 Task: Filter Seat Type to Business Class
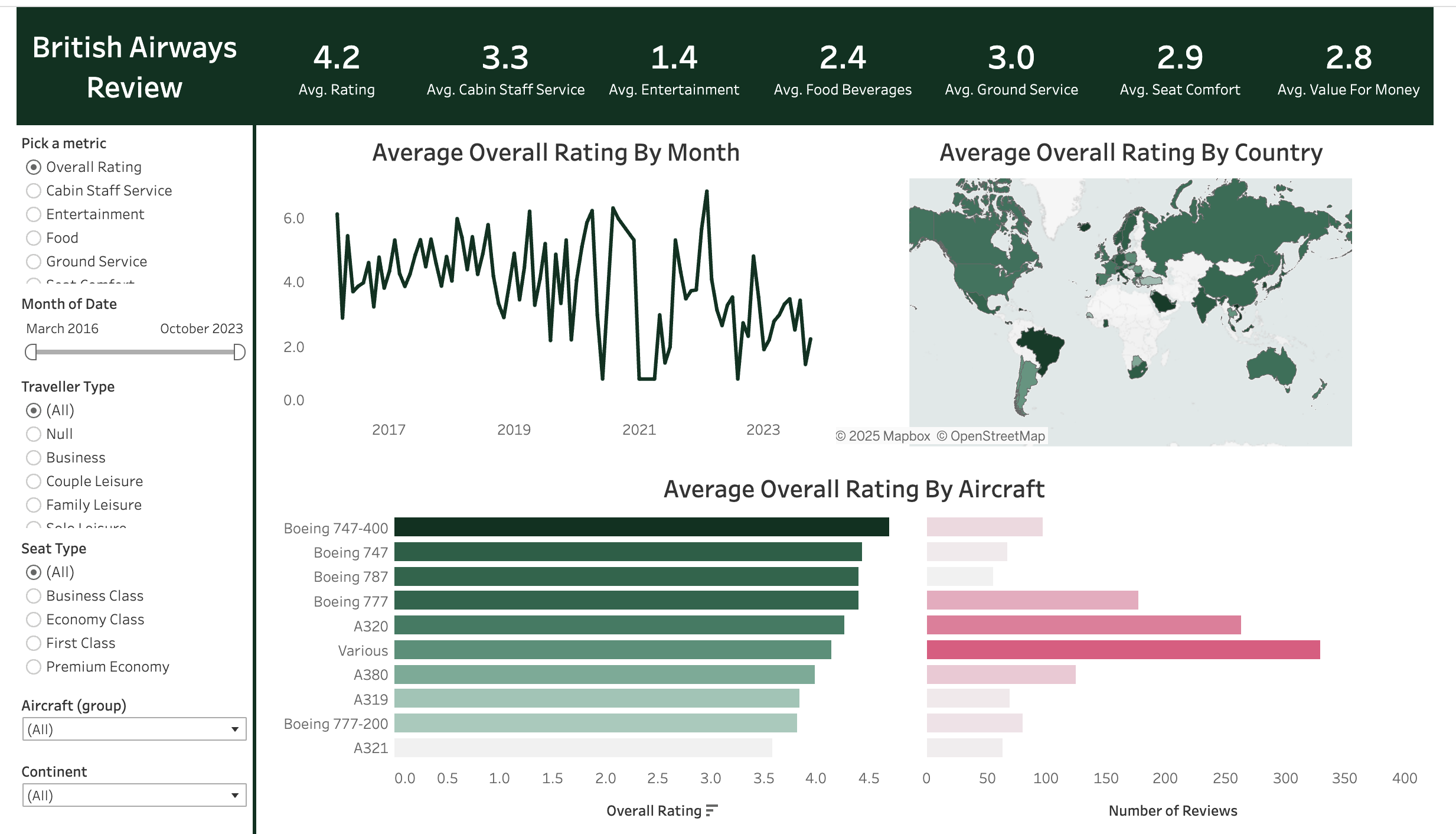point(34,596)
